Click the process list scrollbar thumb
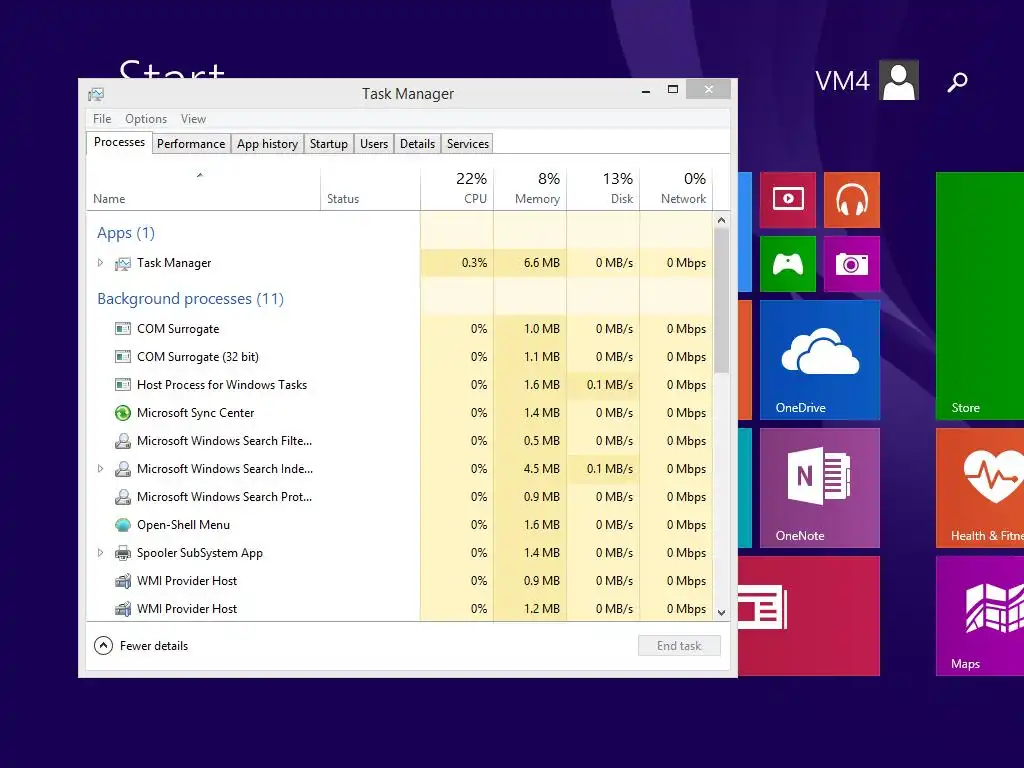1024x768 pixels. [x=722, y=300]
